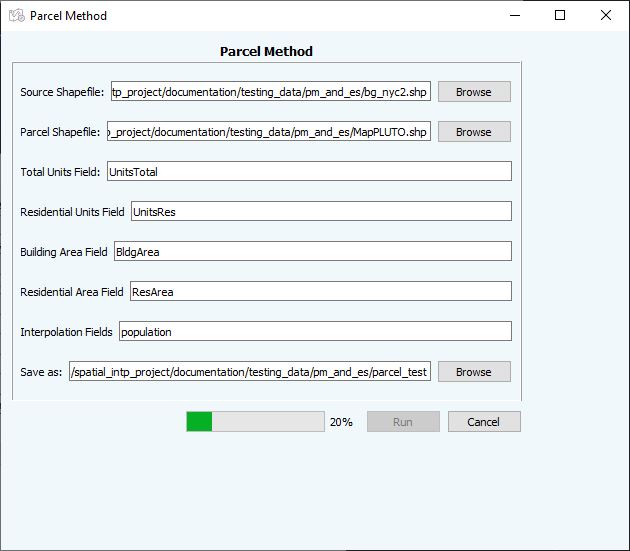Click the 20% progress label

point(341,422)
